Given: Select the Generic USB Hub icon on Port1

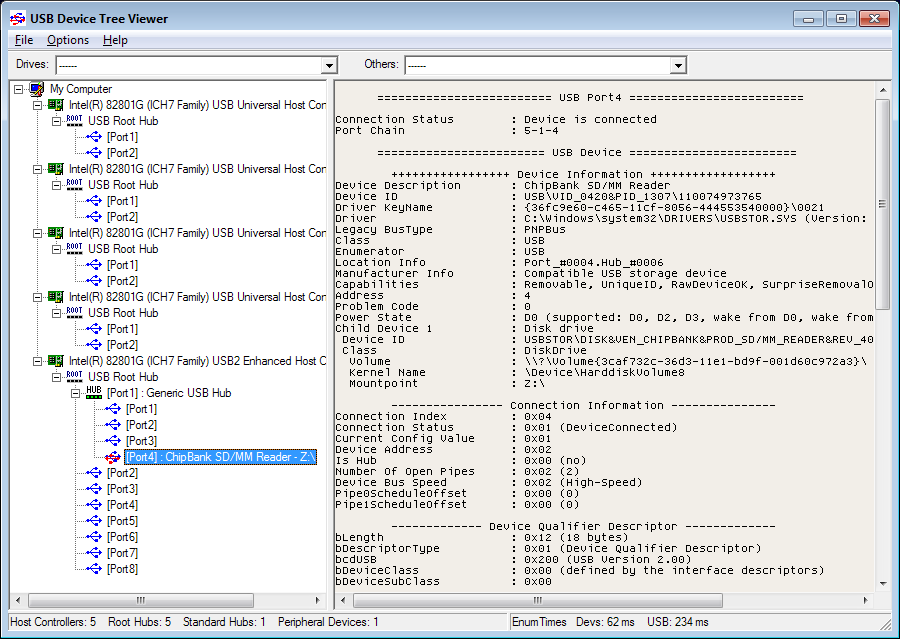Looking at the screenshot, I should click(94, 393).
